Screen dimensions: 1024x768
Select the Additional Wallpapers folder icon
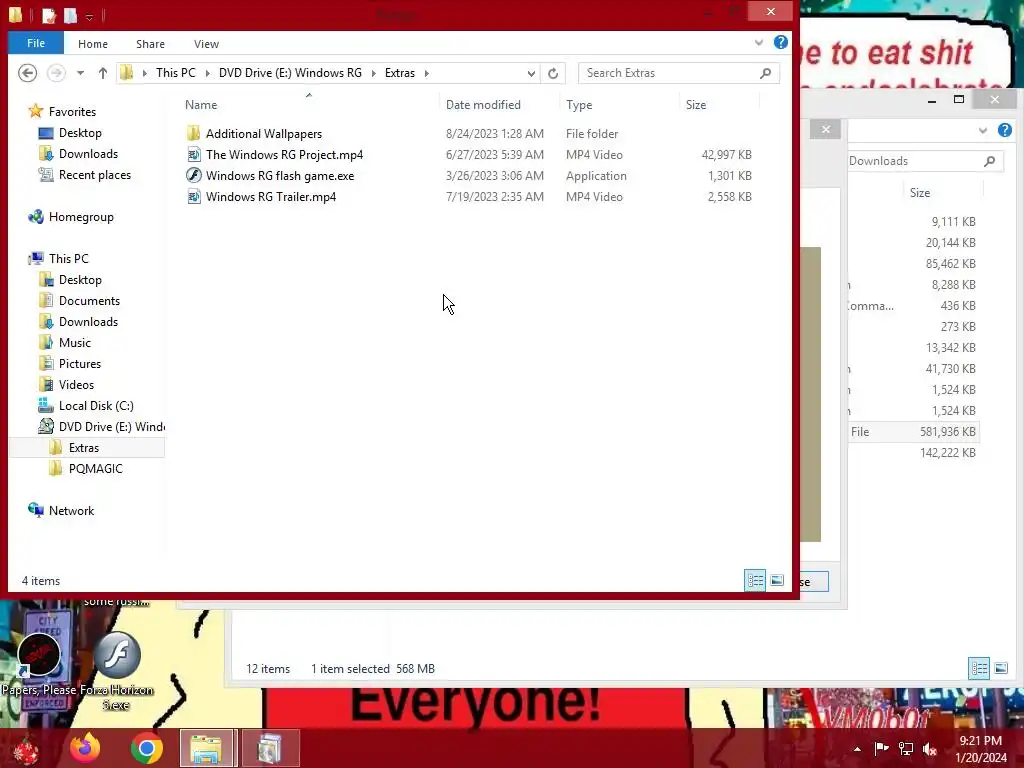coord(193,134)
